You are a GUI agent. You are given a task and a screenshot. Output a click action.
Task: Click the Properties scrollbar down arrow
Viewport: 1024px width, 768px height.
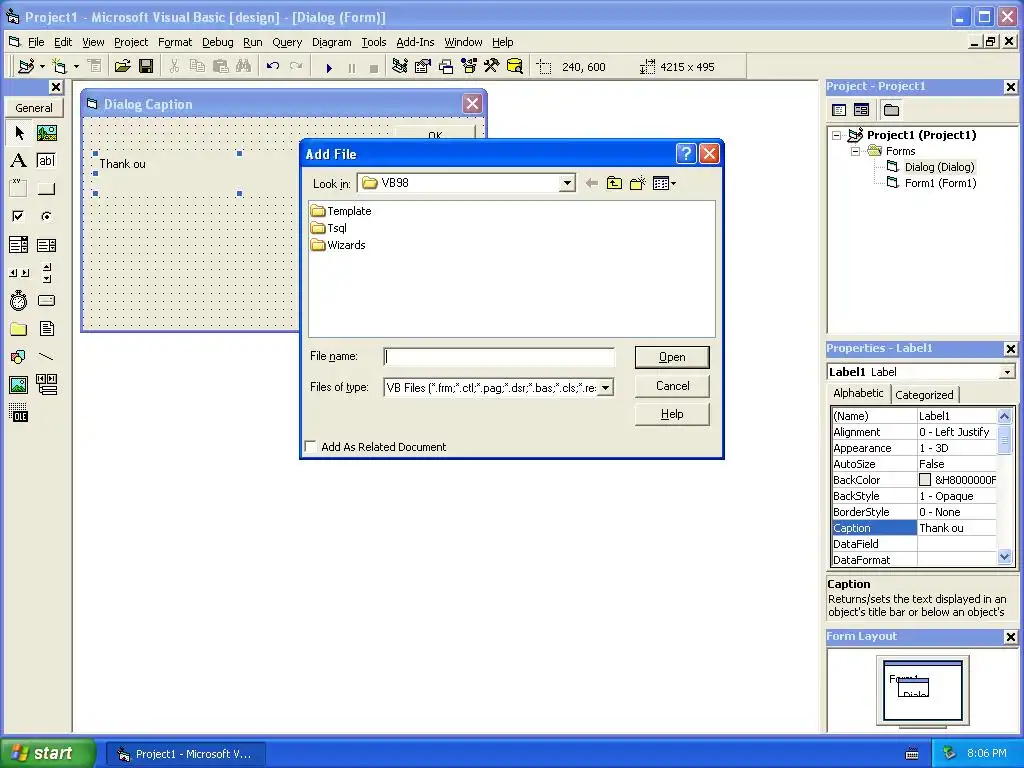tap(1004, 557)
